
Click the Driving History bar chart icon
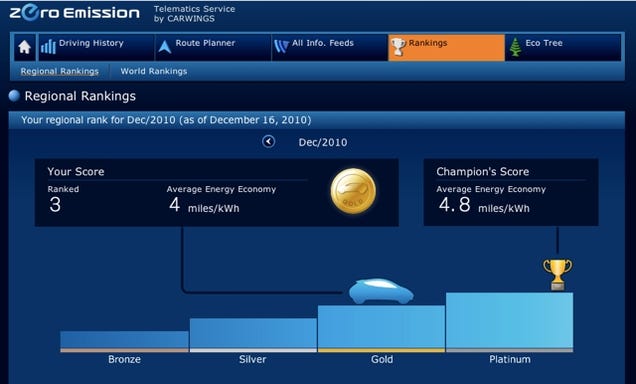pyautogui.click(x=48, y=47)
